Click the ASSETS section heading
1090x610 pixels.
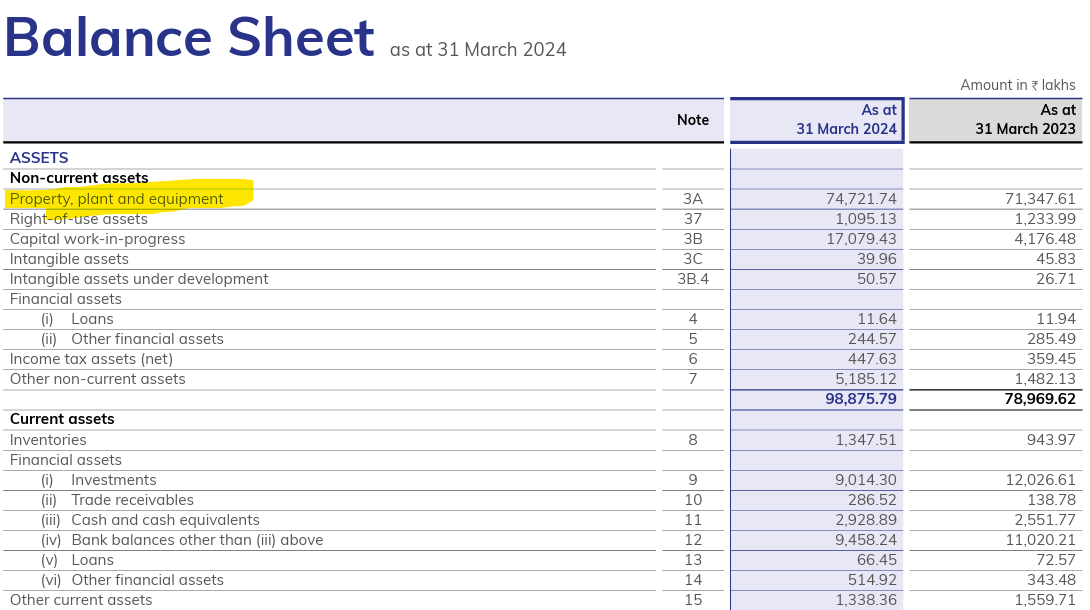39,158
